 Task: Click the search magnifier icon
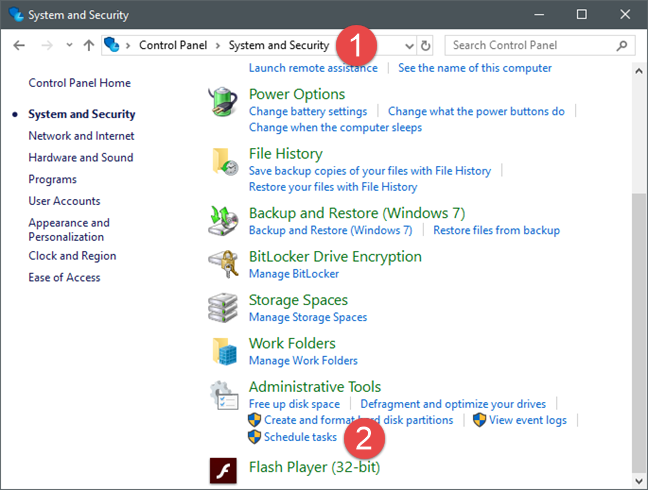(x=622, y=45)
